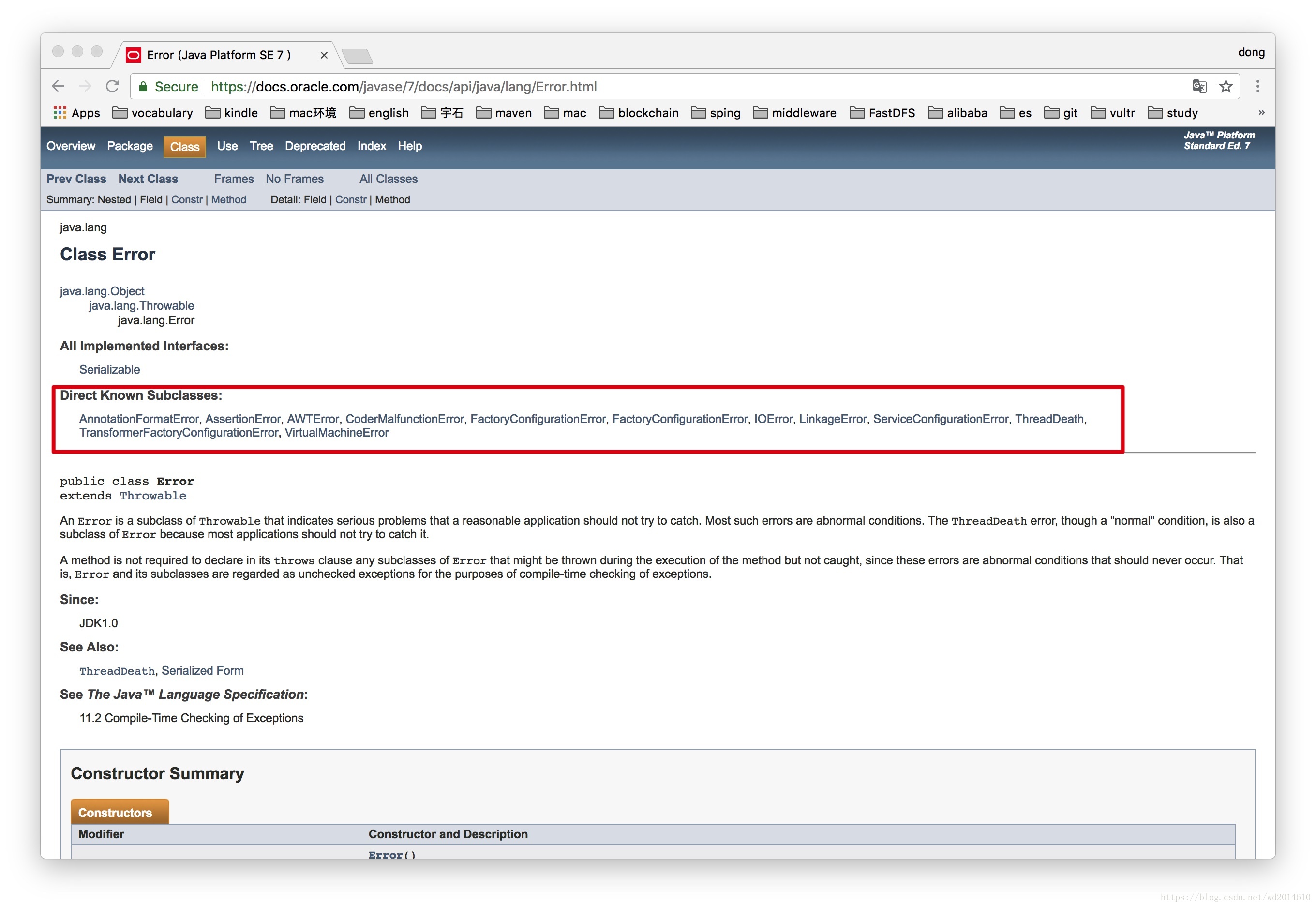Image resolution: width=1316 pixels, height=907 pixels.
Task: Switch to No Frames view
Action: click(x=295, y=179)
